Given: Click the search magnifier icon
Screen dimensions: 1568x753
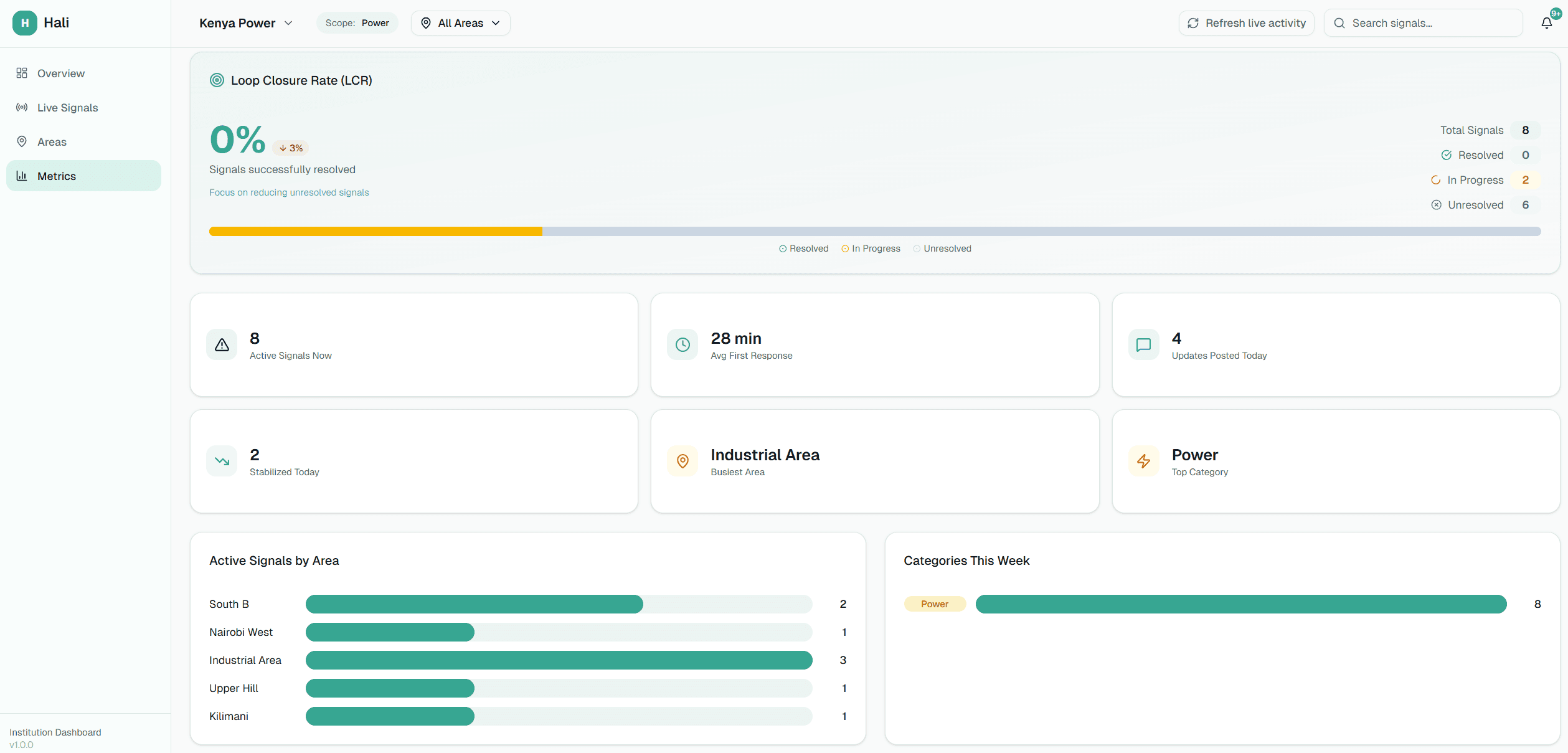Looking at the screenshot, I should coord(1339,23).
